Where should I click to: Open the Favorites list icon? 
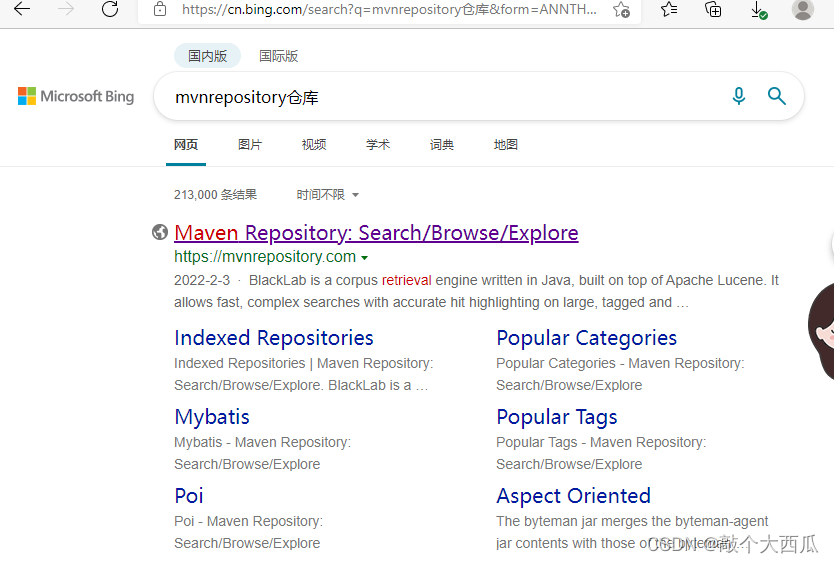pyautogui.click(x=669, y=9)
